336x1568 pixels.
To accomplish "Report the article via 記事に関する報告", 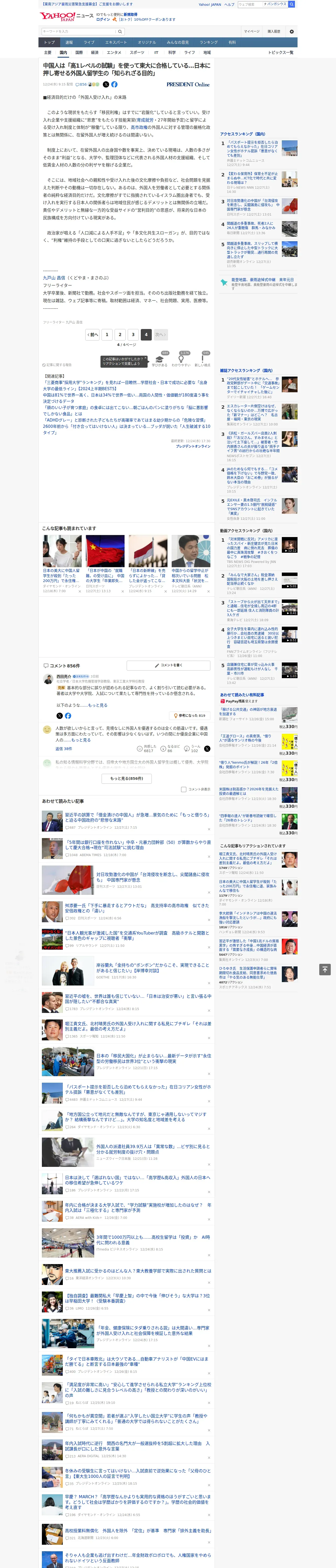I will click(57, 365).
